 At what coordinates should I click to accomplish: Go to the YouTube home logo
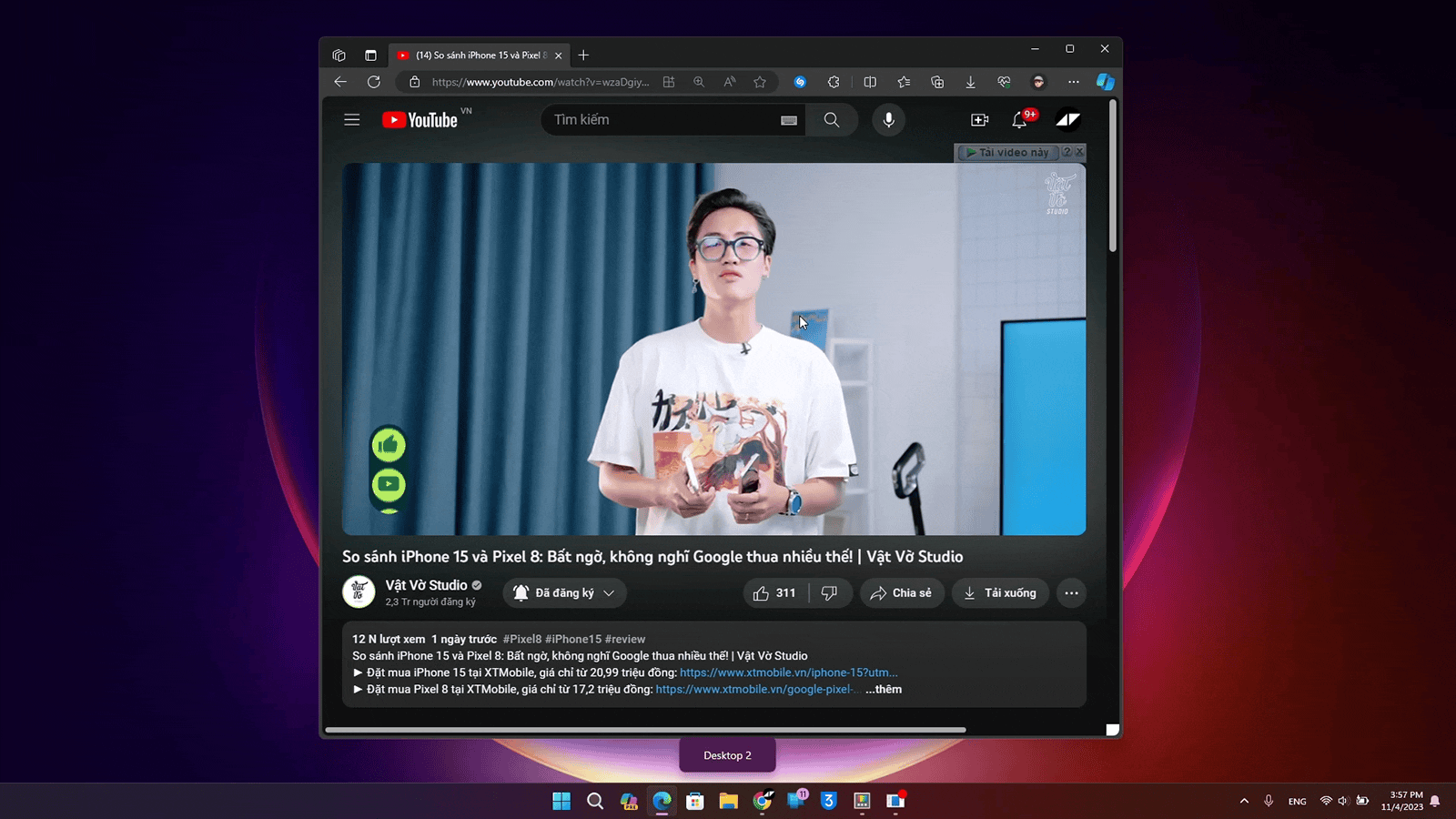pyautogui.click(x=420, y=120)
